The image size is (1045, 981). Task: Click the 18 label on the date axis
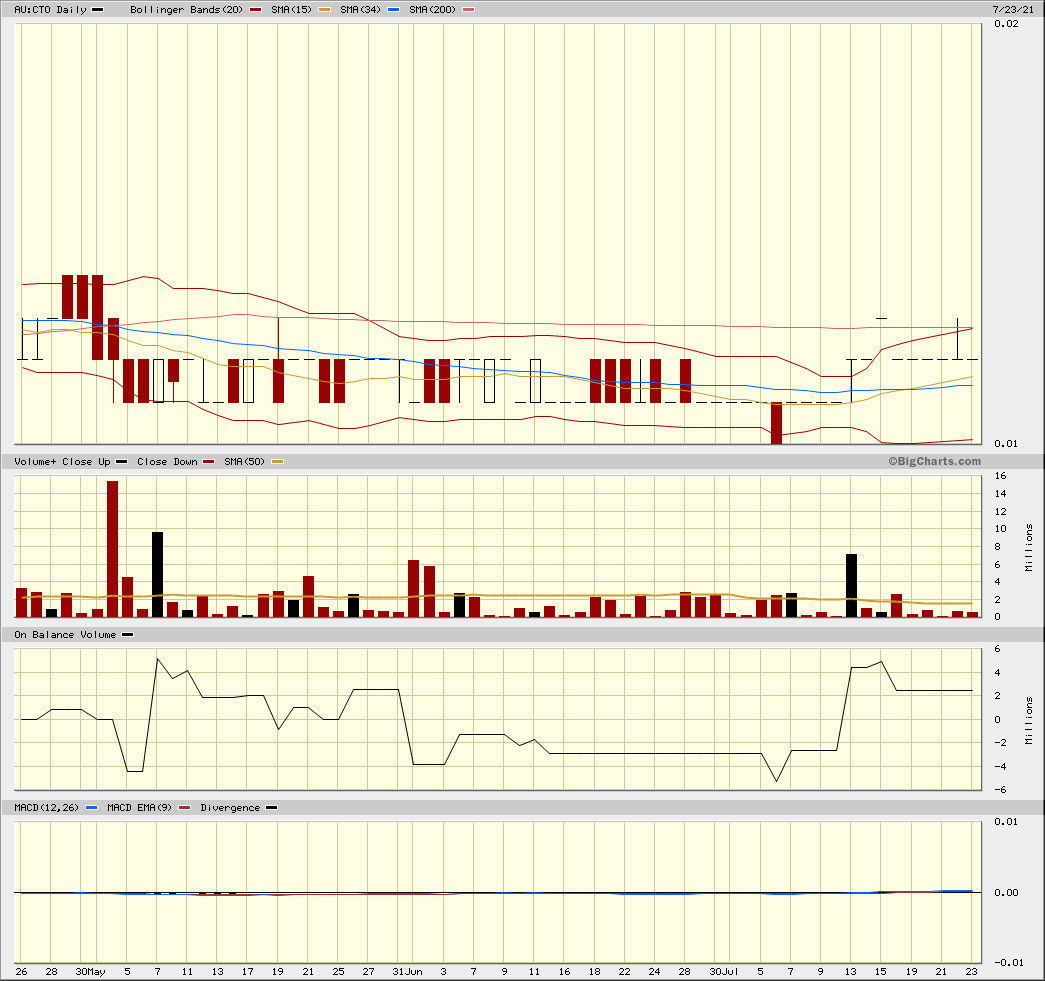tap(594, 972)
